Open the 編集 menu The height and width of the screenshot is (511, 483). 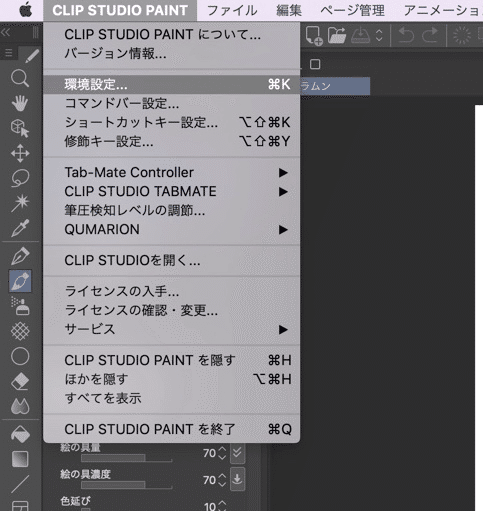289,11
